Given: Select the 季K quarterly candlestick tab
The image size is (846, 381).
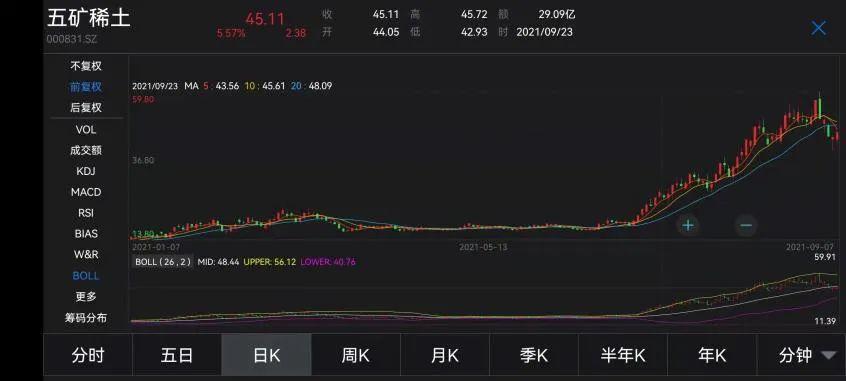Looking at the screenshot, I should (534, 355).
